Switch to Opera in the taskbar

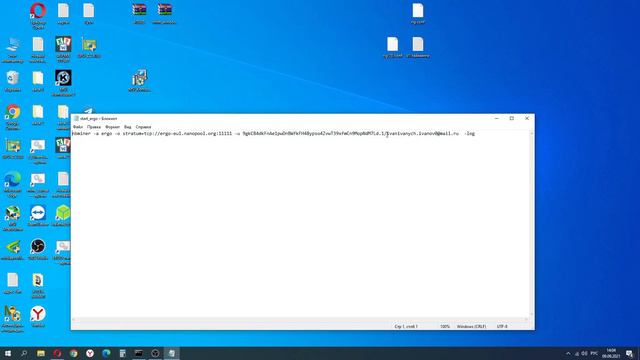click(57, 353)
